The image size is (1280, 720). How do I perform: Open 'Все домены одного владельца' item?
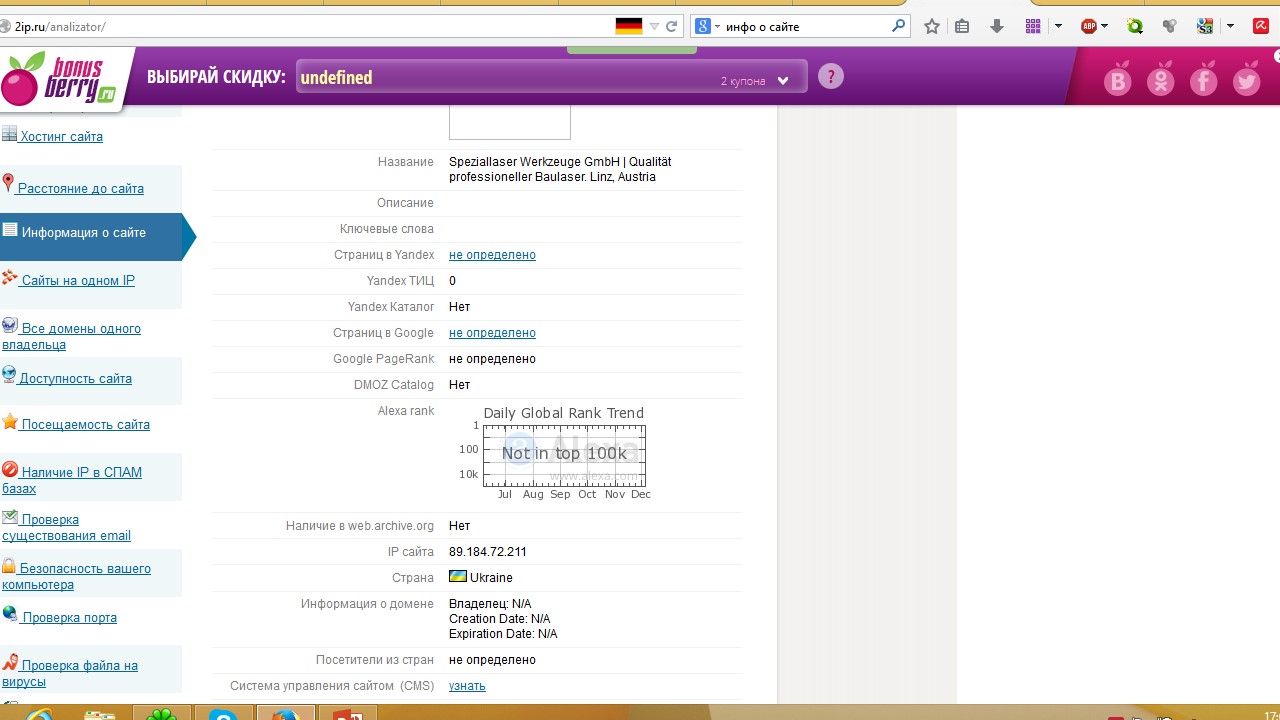pyautogui.click(x=71, y=336)
